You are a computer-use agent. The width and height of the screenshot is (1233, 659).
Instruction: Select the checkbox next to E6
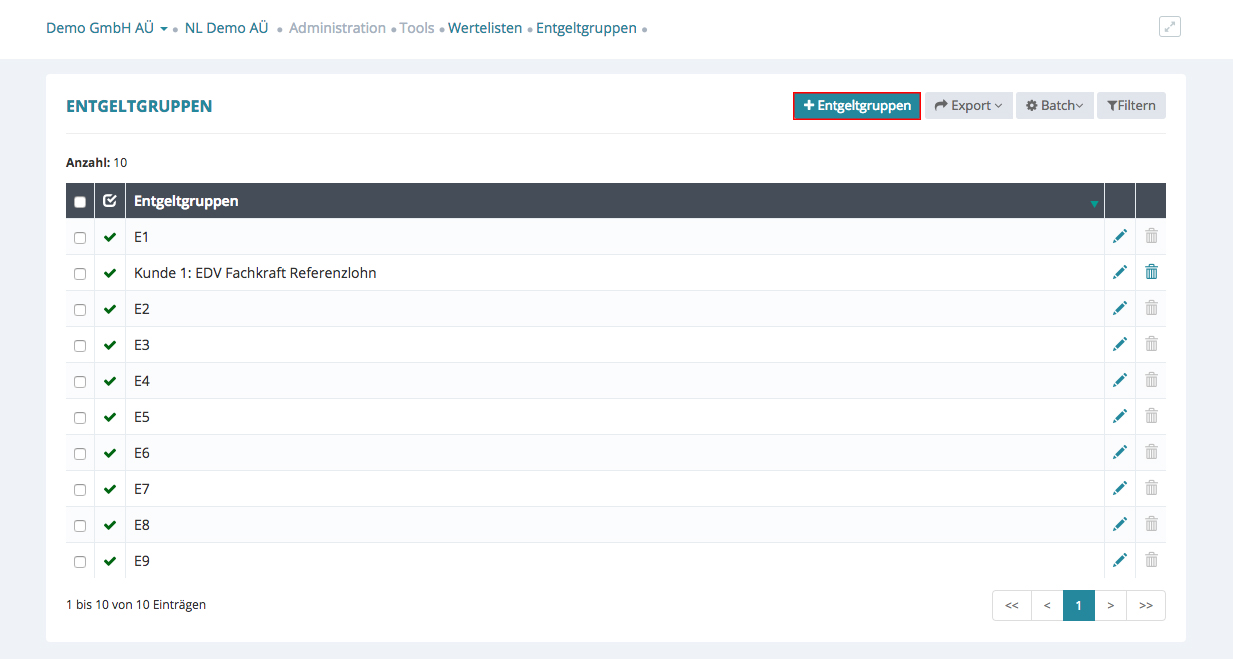[x=80, y=454]
